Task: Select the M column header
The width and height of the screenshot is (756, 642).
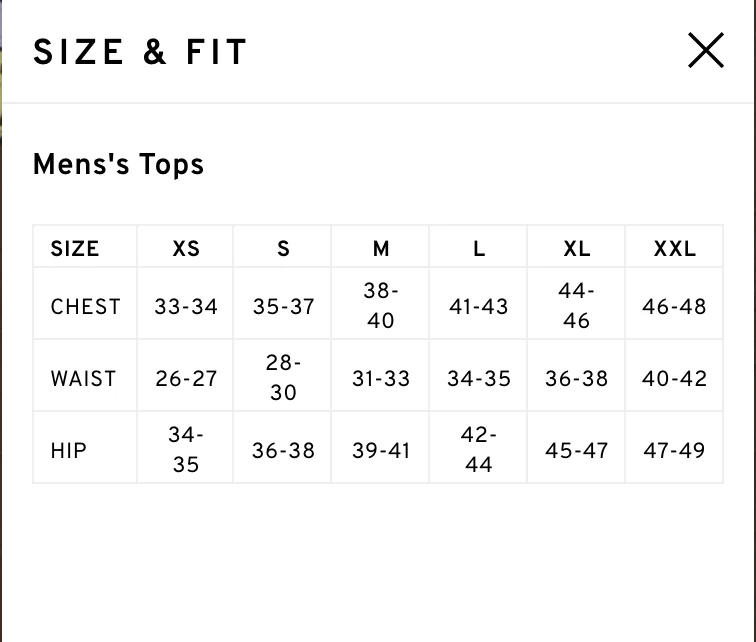Action: [381, 249]
